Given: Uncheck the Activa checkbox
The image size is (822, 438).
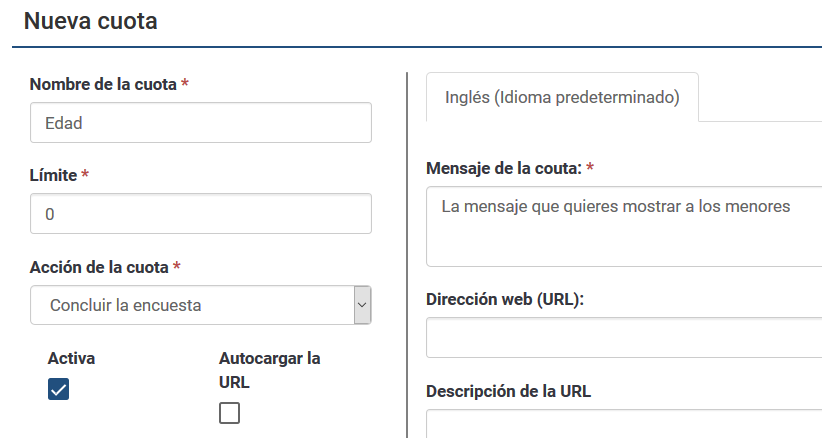Looking at the screenshot, I should click(58, 390).
